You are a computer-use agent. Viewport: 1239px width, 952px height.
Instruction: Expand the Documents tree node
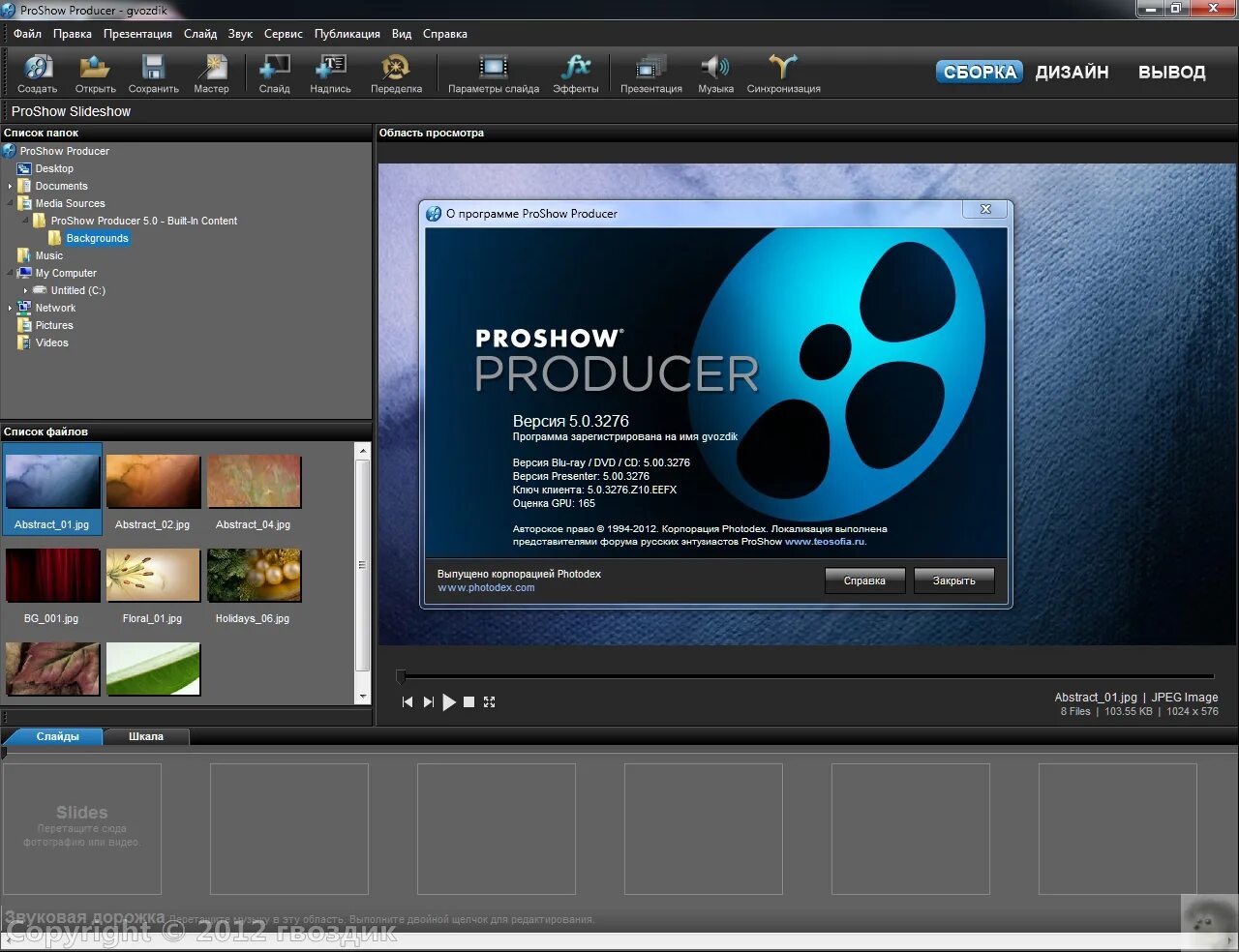pyautogui.click(x=10, y=186)
